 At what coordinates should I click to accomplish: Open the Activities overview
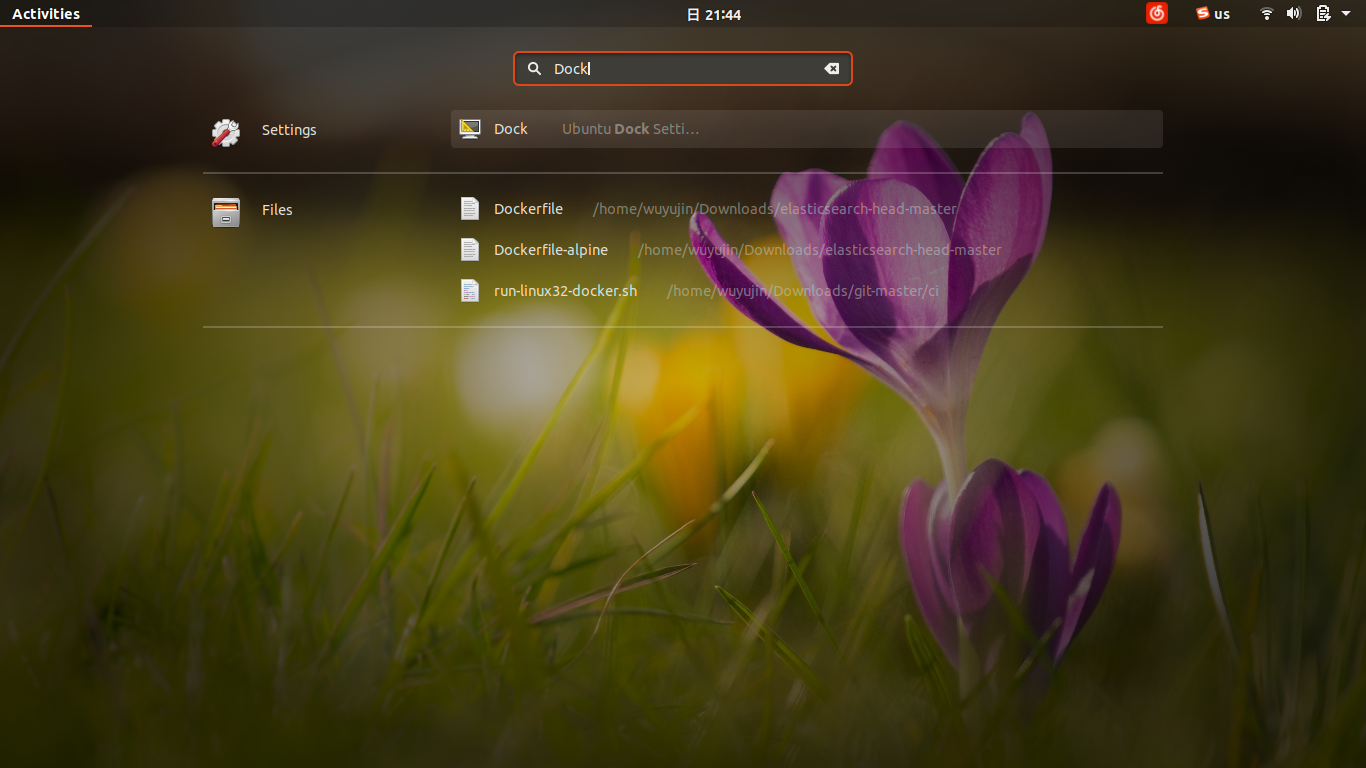[x=45, y=13]
